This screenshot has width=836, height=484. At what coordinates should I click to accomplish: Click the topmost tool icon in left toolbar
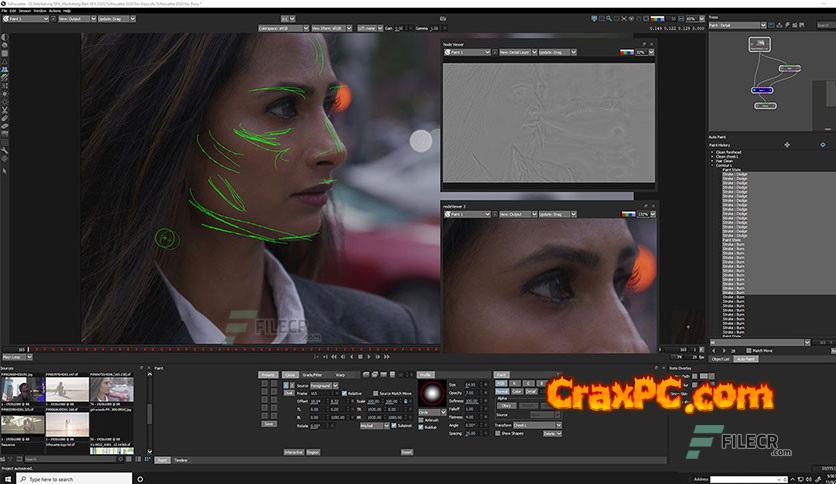pyautogui.click(x=5, y=37)
